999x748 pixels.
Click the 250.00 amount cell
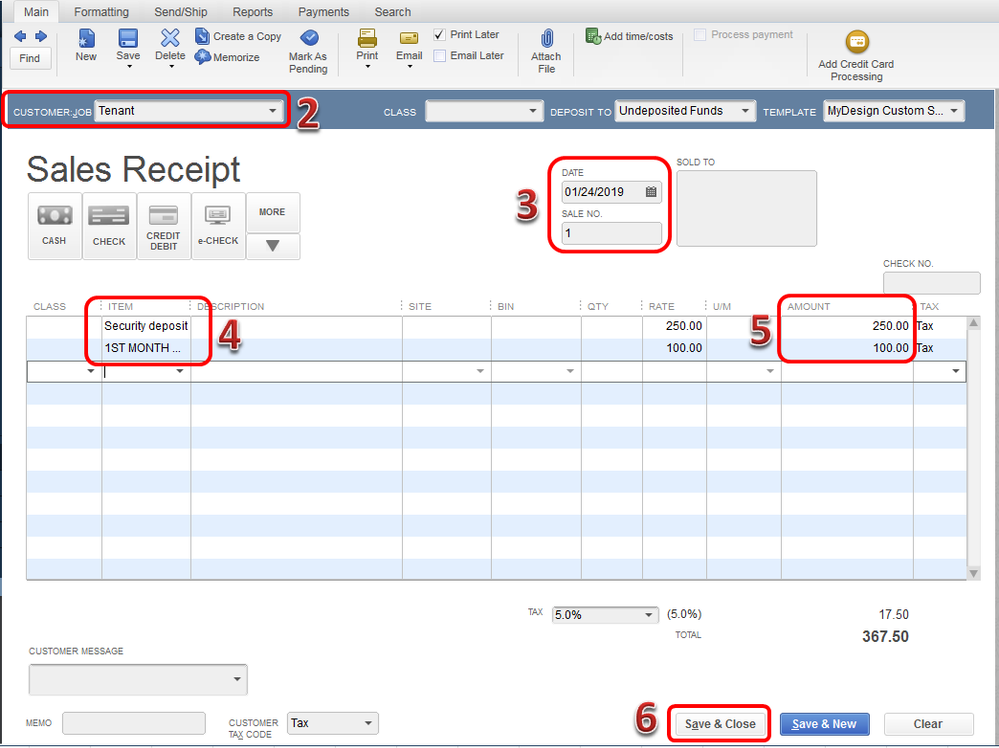pos(847,326)
